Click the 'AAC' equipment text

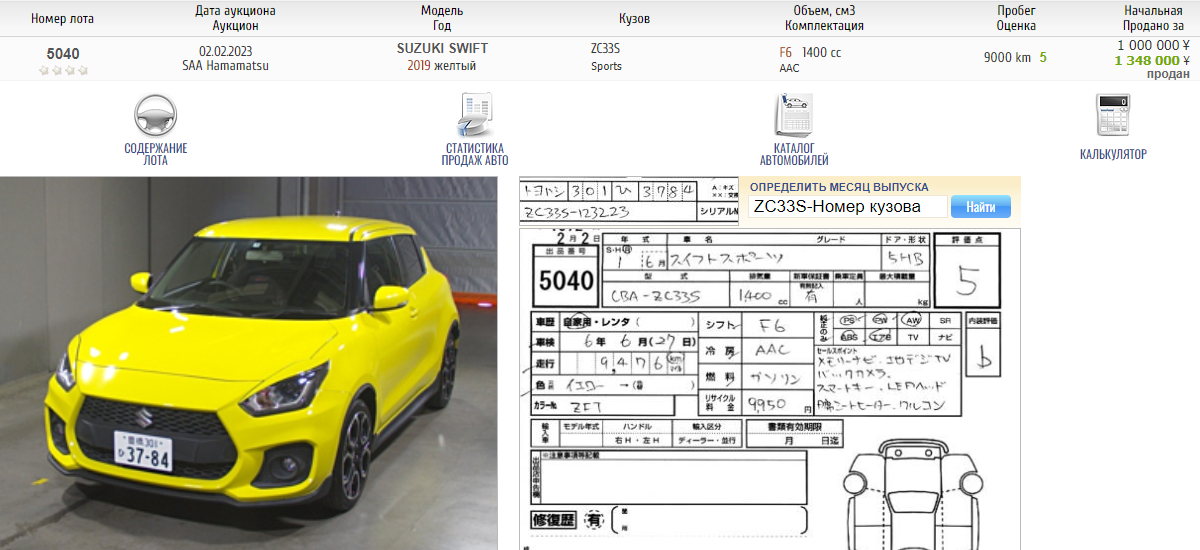[789, 69]
